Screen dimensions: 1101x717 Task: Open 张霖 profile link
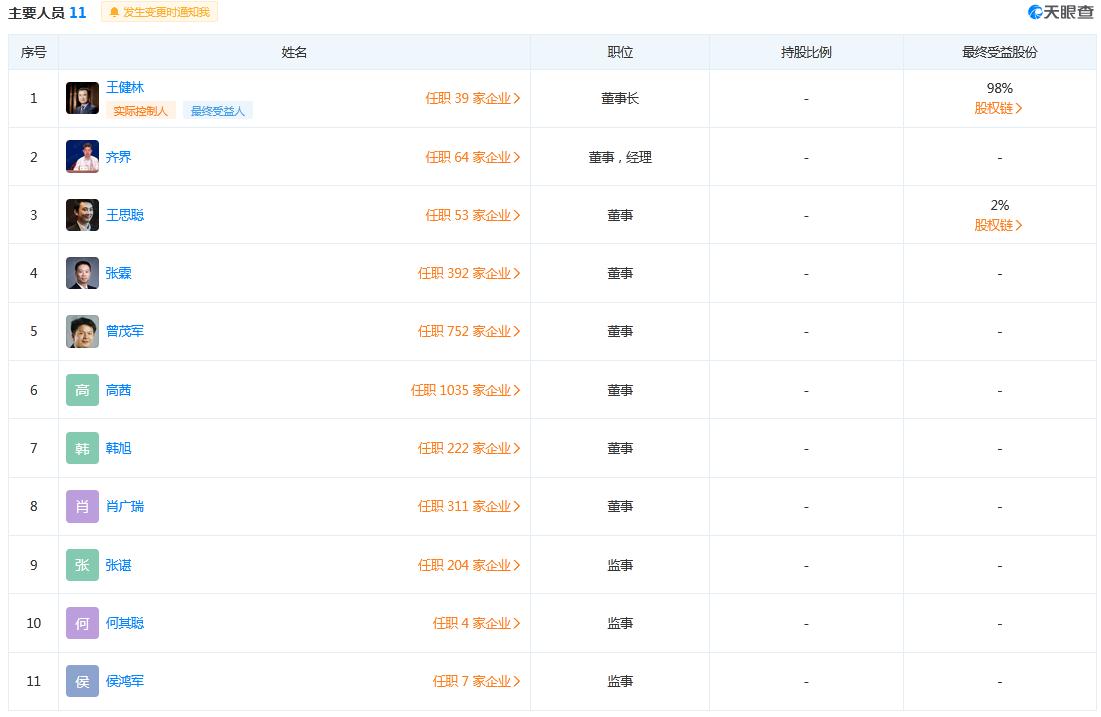(x=119, y=273)
